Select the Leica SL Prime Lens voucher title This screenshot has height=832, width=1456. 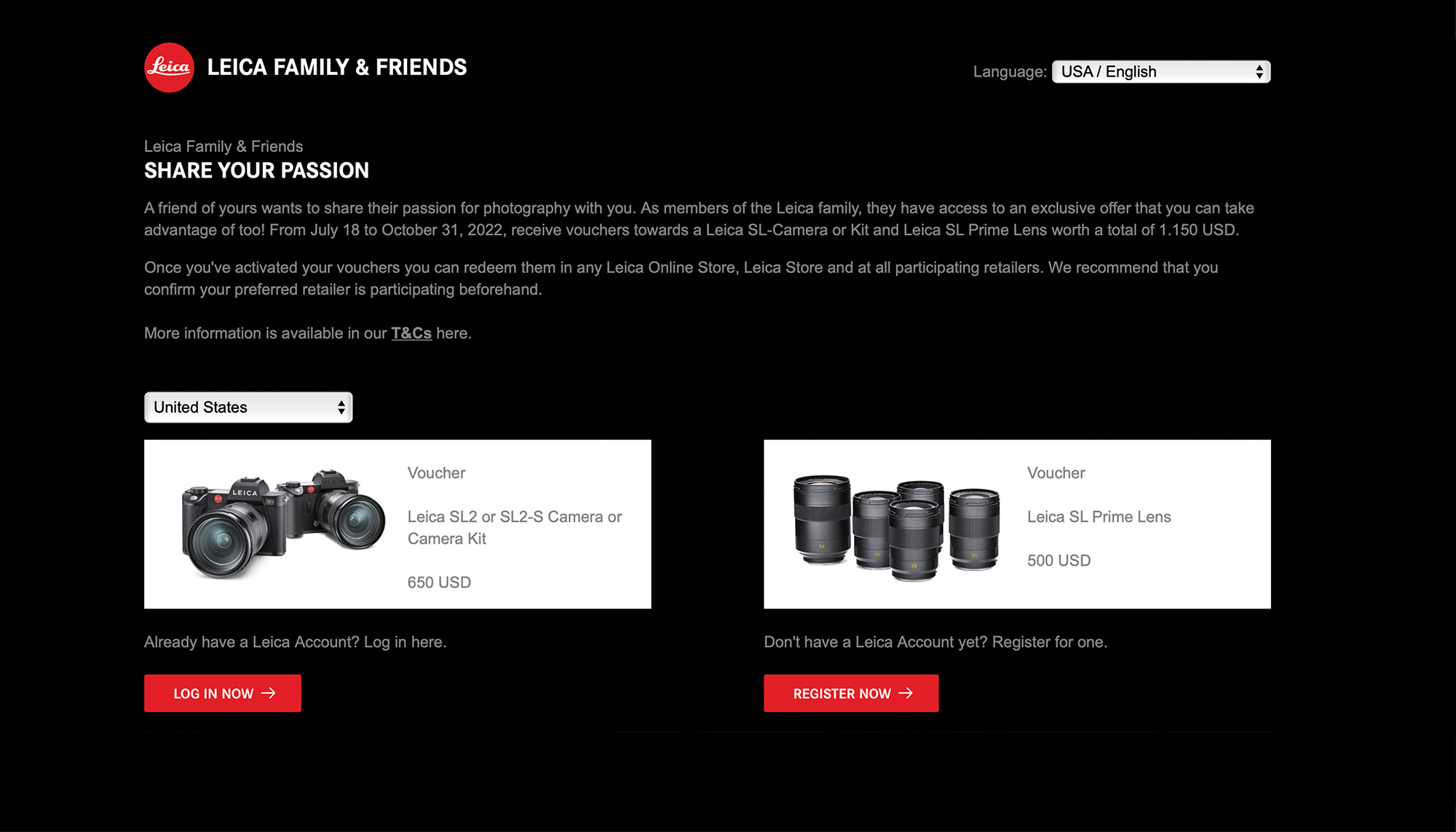[x=1099, y=517]
